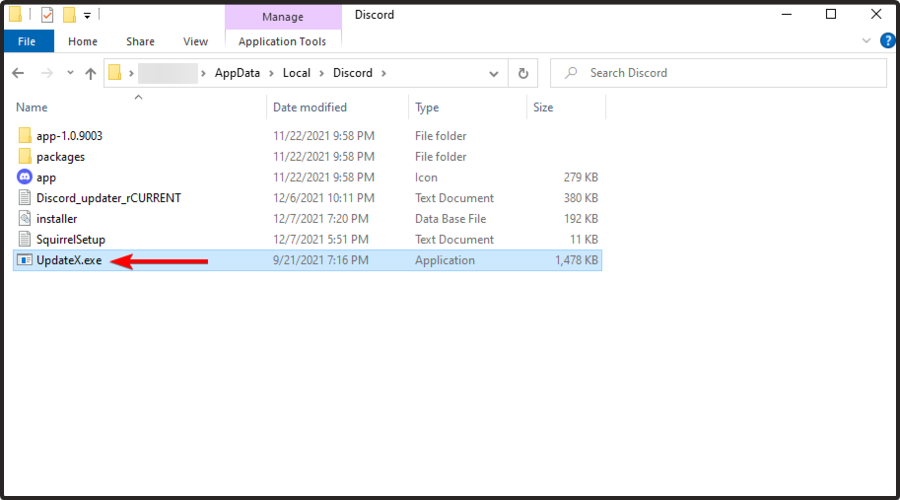The width and height of the screenshot is (900, 500).
Task: Switch to the Home ribbon tab
Action: coord(83,41)
